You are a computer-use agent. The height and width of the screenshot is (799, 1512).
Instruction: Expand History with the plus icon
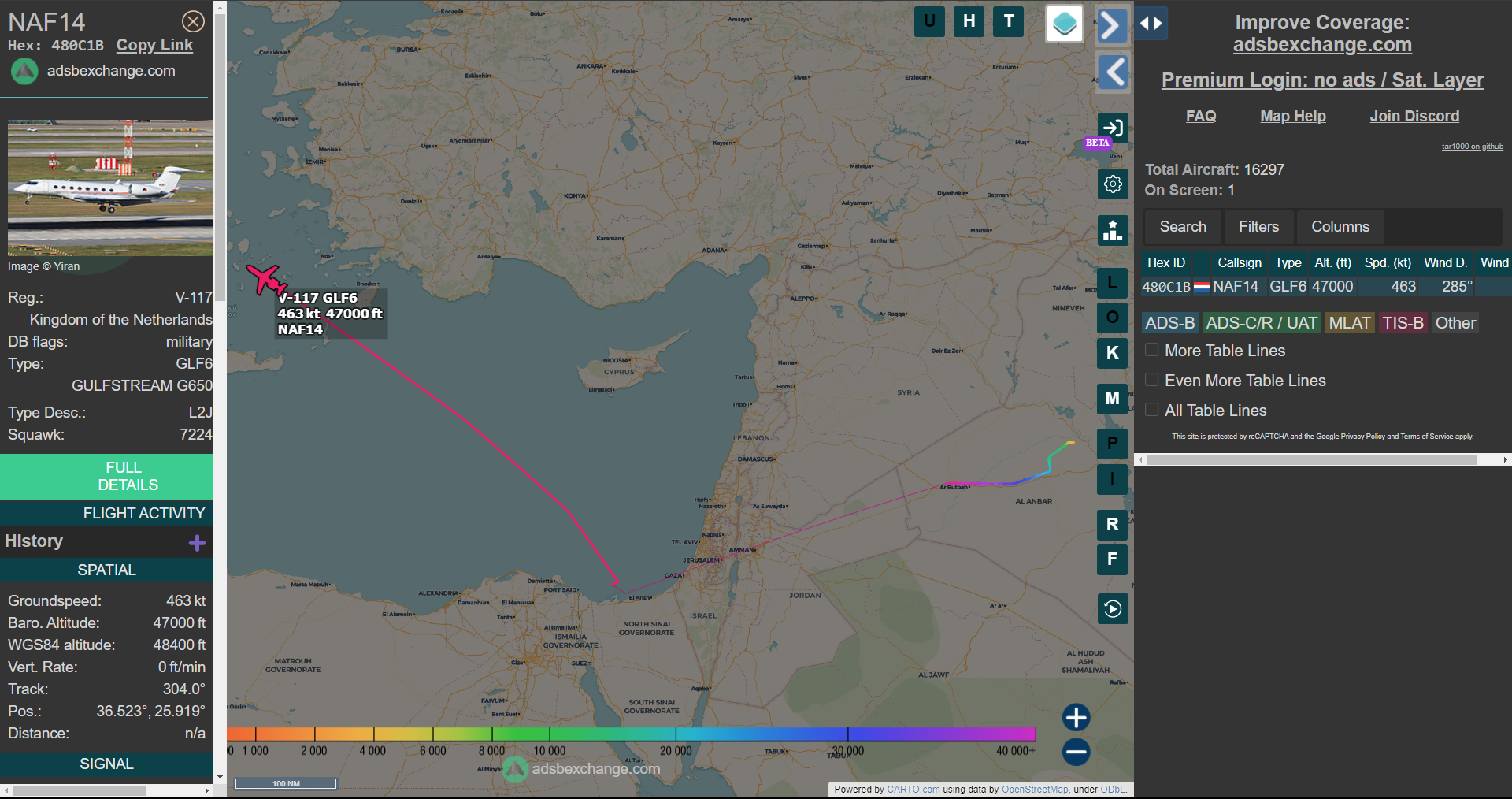197,543
